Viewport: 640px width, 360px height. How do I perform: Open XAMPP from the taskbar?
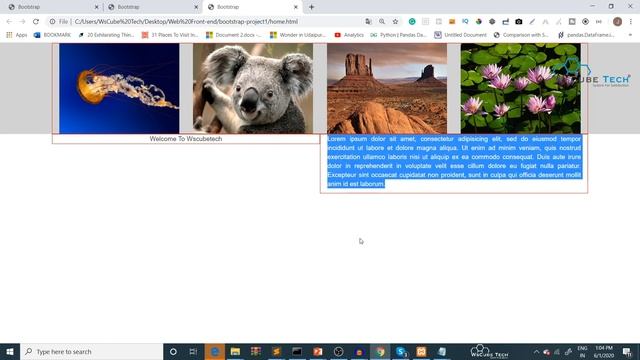[421, 351]
